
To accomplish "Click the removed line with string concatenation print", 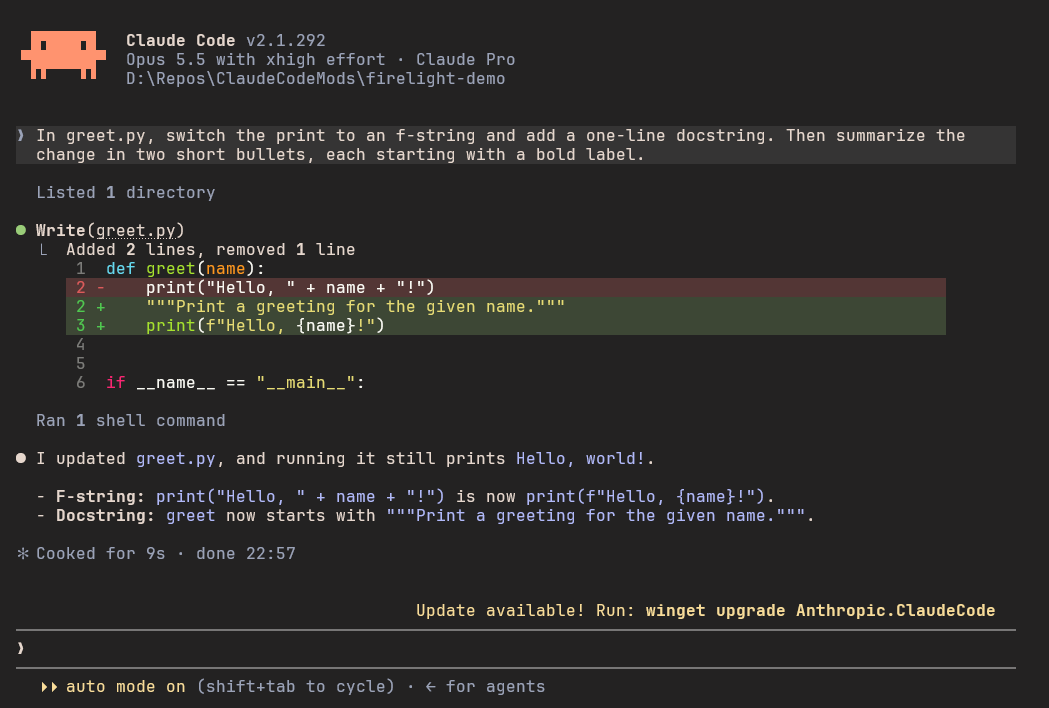I will [x=506, y=288].
